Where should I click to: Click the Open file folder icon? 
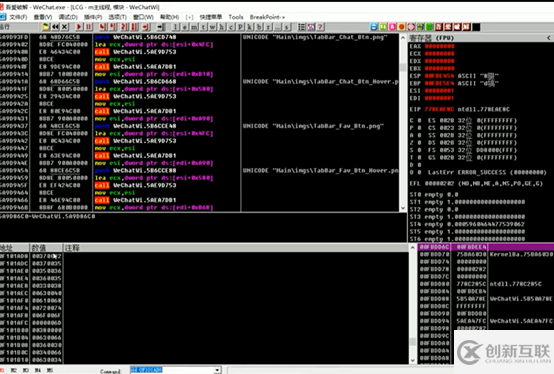[x=46, y=27]
